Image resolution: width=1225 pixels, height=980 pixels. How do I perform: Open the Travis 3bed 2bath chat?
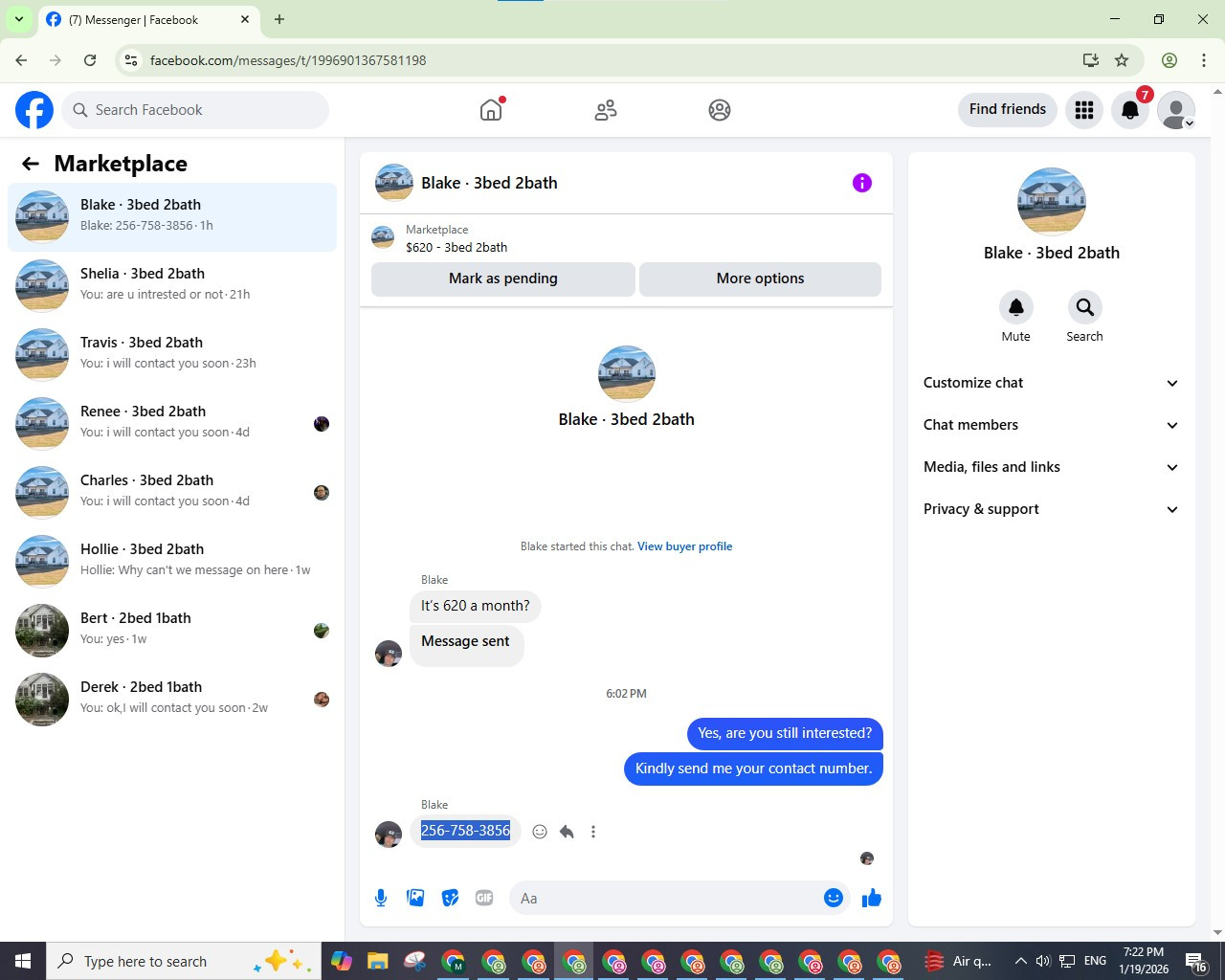pos(172,355)
